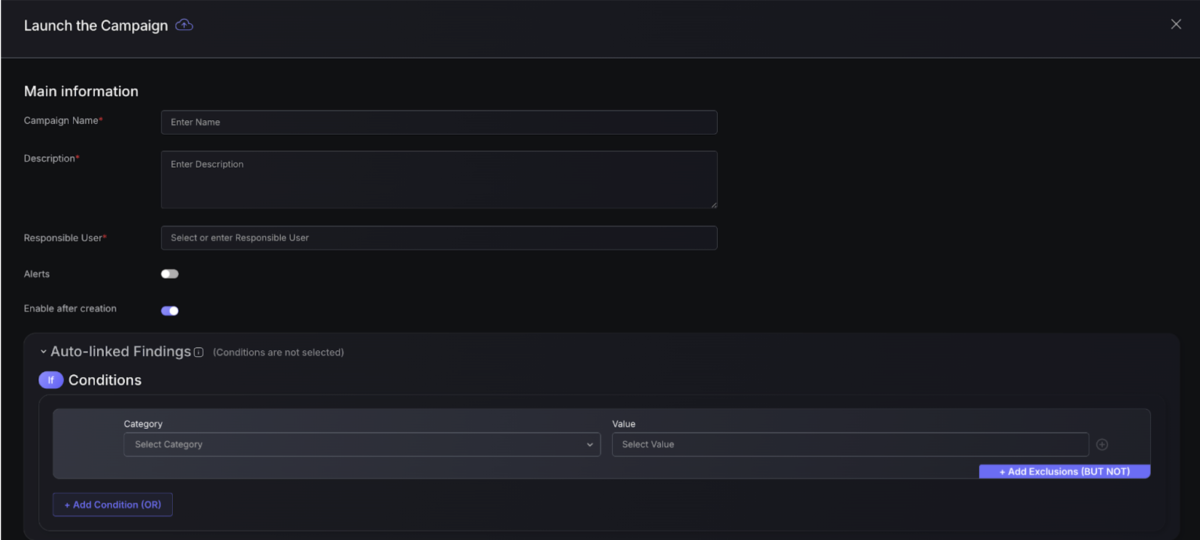Click the cloud upload icon beside the title
The width and height of the screenshot is (1200, 540).
coord(184,25)
